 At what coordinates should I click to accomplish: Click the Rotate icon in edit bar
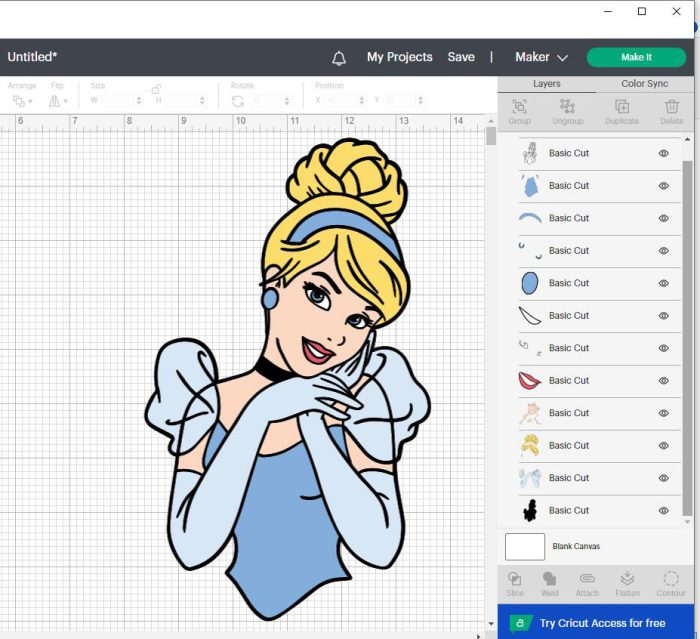238,101
